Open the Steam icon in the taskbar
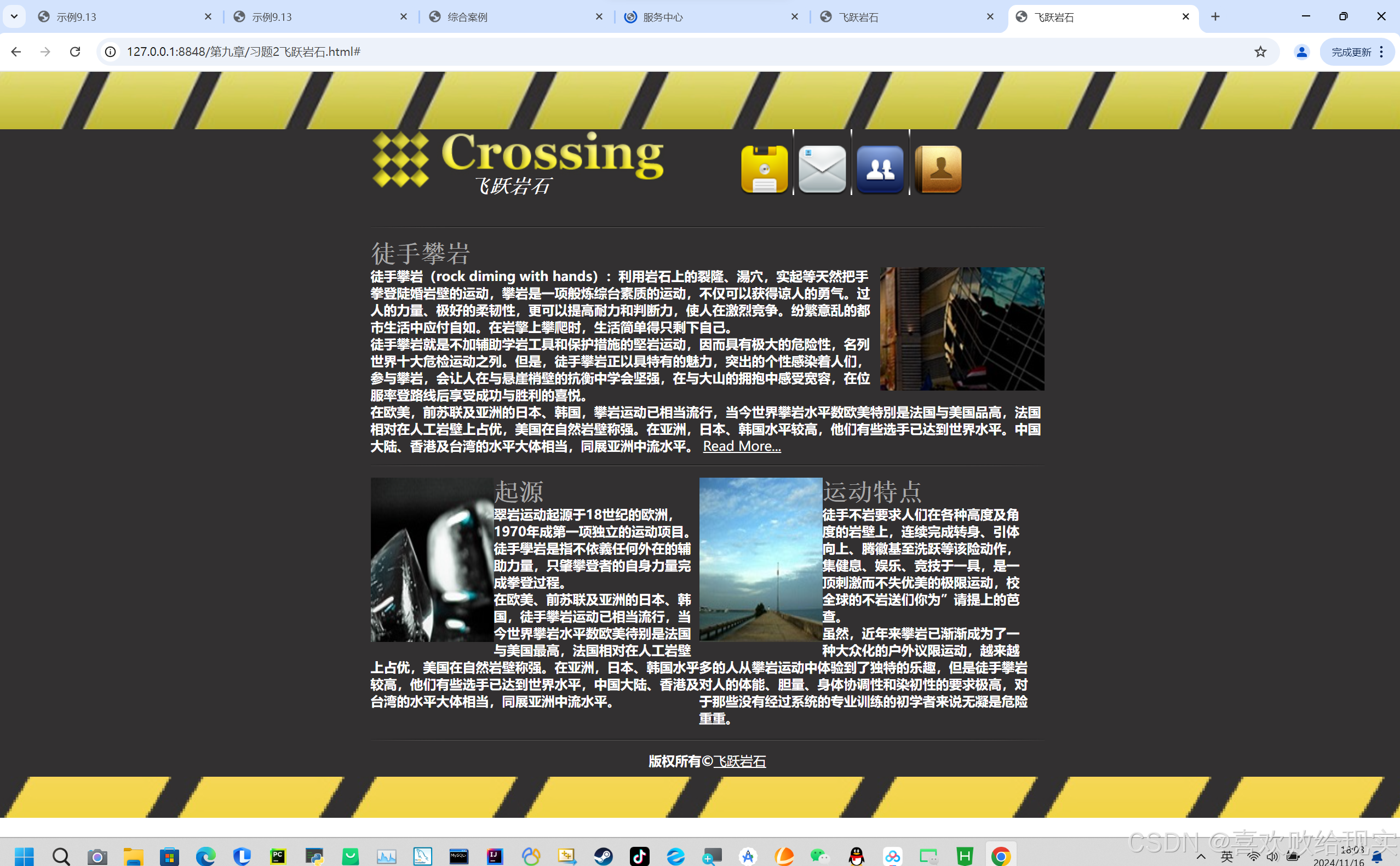The image size is (1400, 866). point(603,856)
